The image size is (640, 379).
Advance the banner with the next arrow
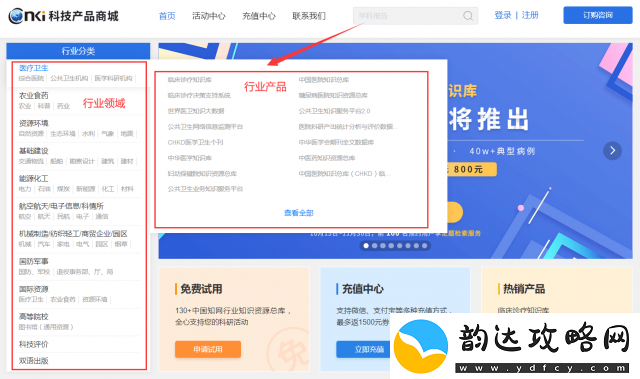point(612,151)
